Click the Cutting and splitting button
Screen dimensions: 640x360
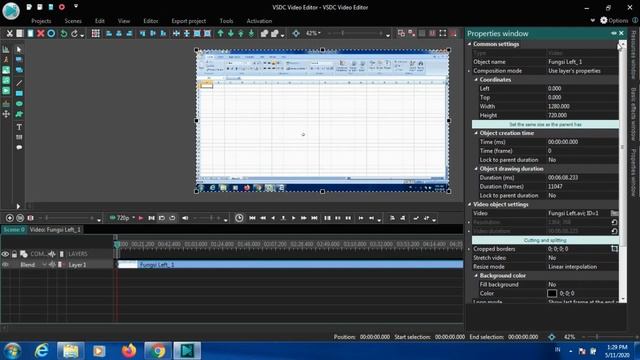coord(545,240)
